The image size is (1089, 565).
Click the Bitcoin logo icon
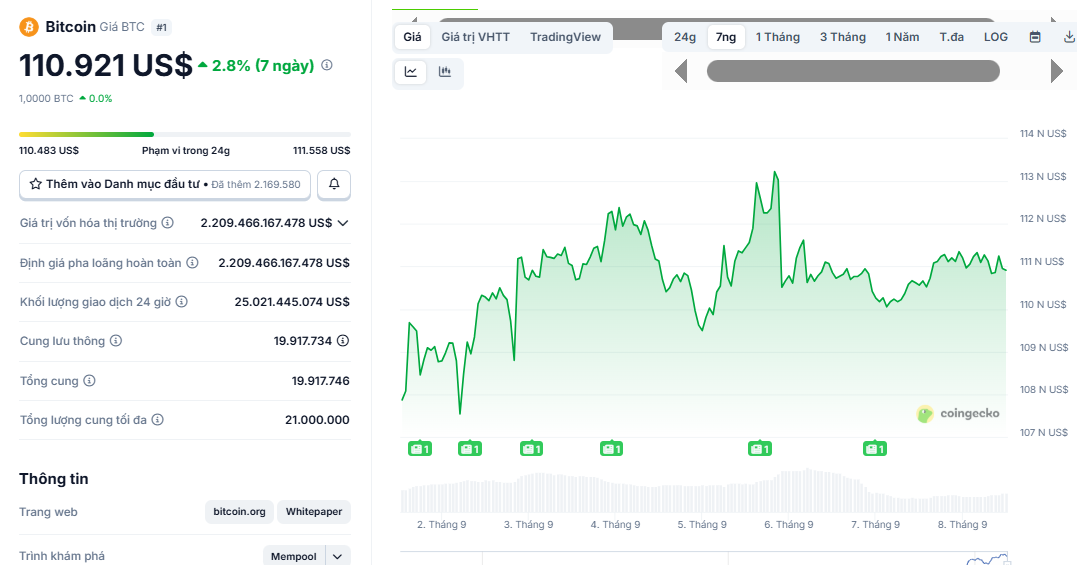[28, 27]
